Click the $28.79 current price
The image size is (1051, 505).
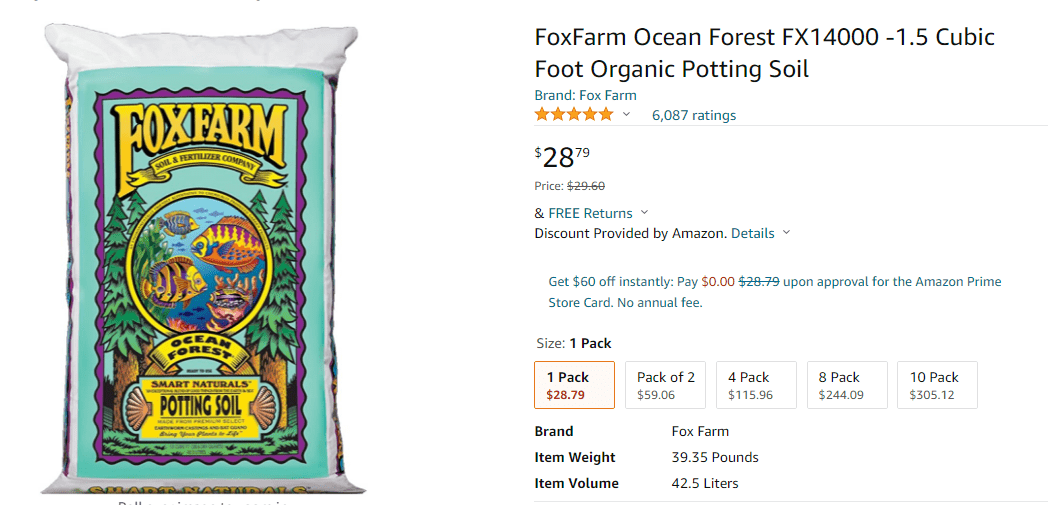point(562,158)
